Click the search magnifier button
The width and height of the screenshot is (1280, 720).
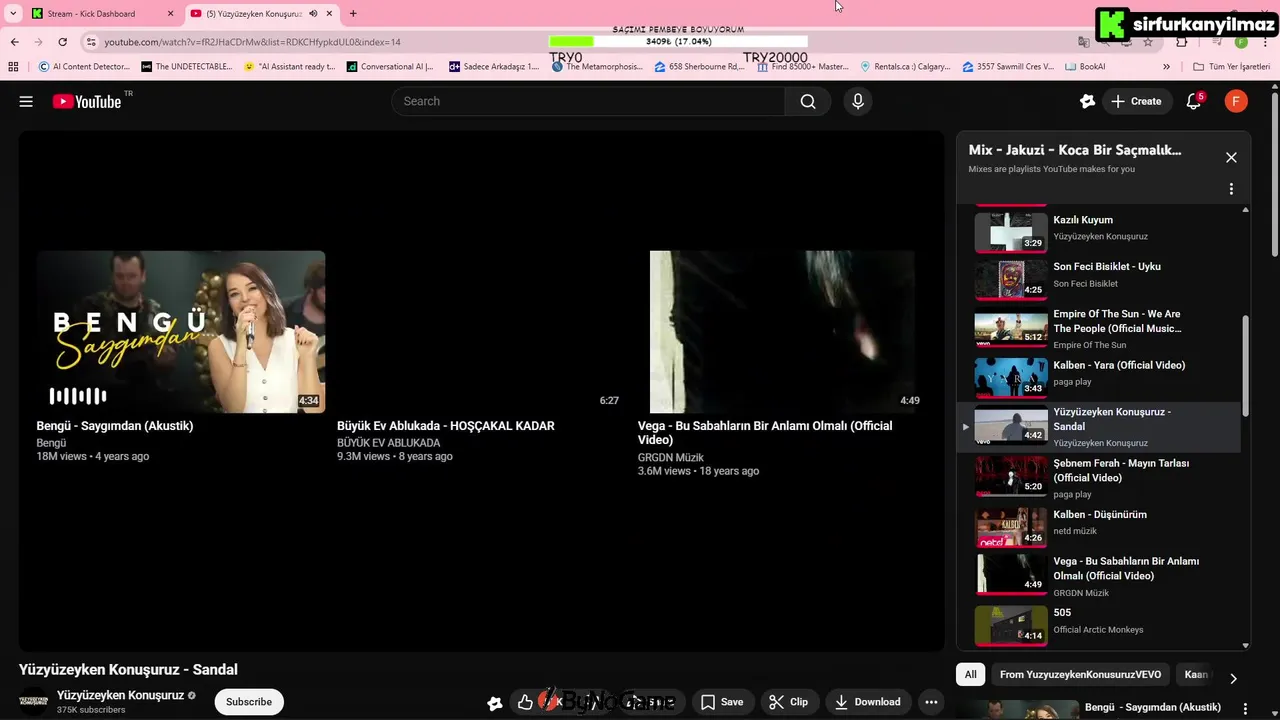pyautogui.click(x=808, y=101)
